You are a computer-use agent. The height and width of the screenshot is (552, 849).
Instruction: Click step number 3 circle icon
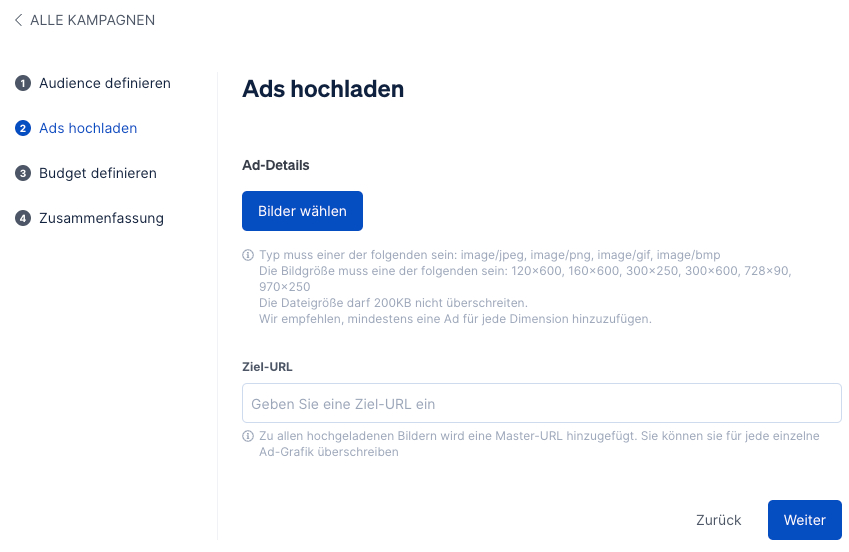tap(23, 173)
